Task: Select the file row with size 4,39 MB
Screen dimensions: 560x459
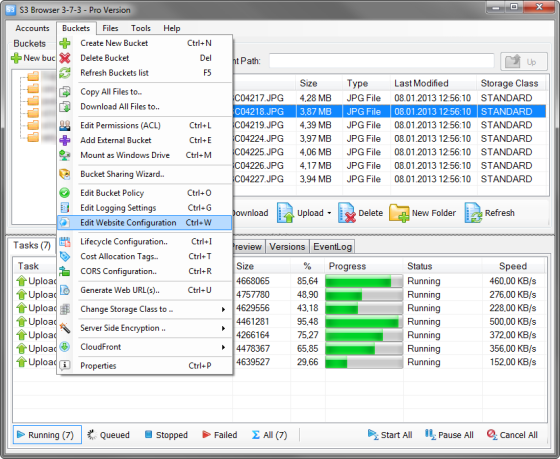Action: coord(389,125)
